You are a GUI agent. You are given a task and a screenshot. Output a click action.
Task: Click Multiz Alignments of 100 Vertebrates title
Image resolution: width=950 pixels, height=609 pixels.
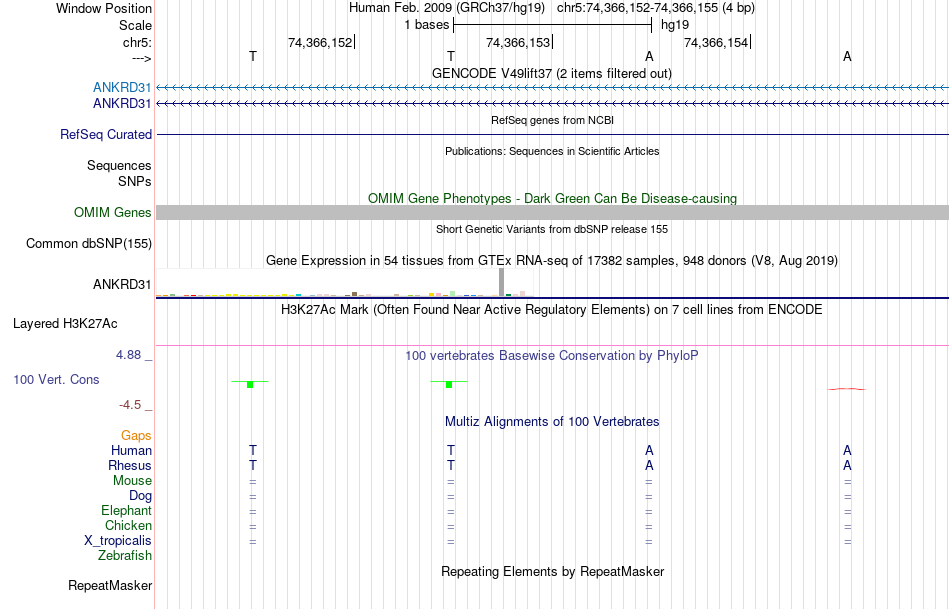(x=552, y=421)
